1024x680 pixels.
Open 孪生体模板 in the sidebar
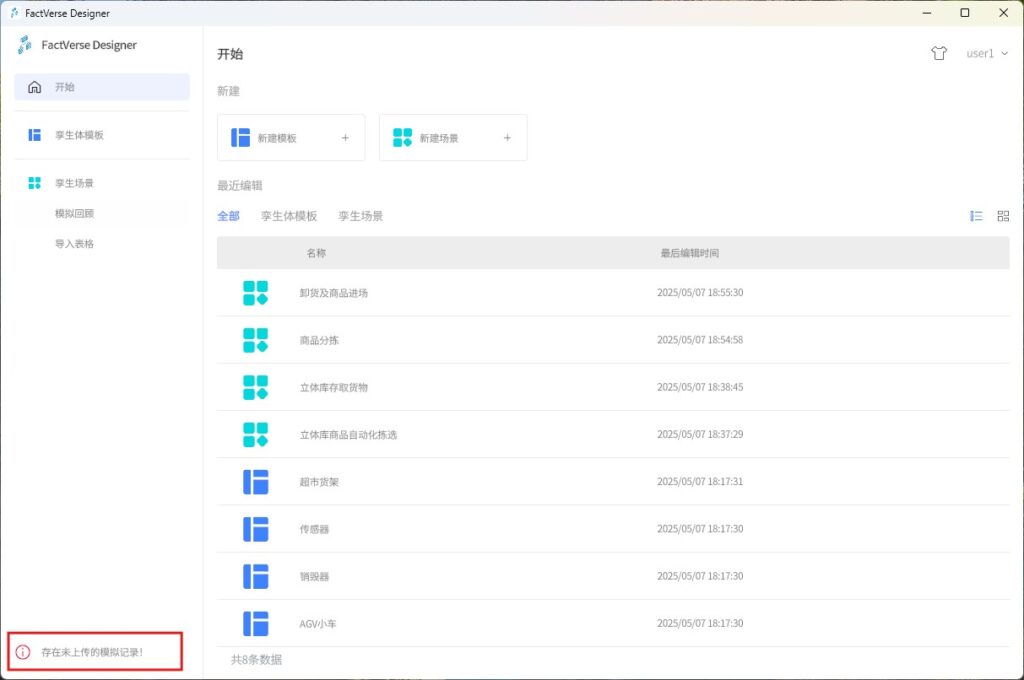coord(79,135)
